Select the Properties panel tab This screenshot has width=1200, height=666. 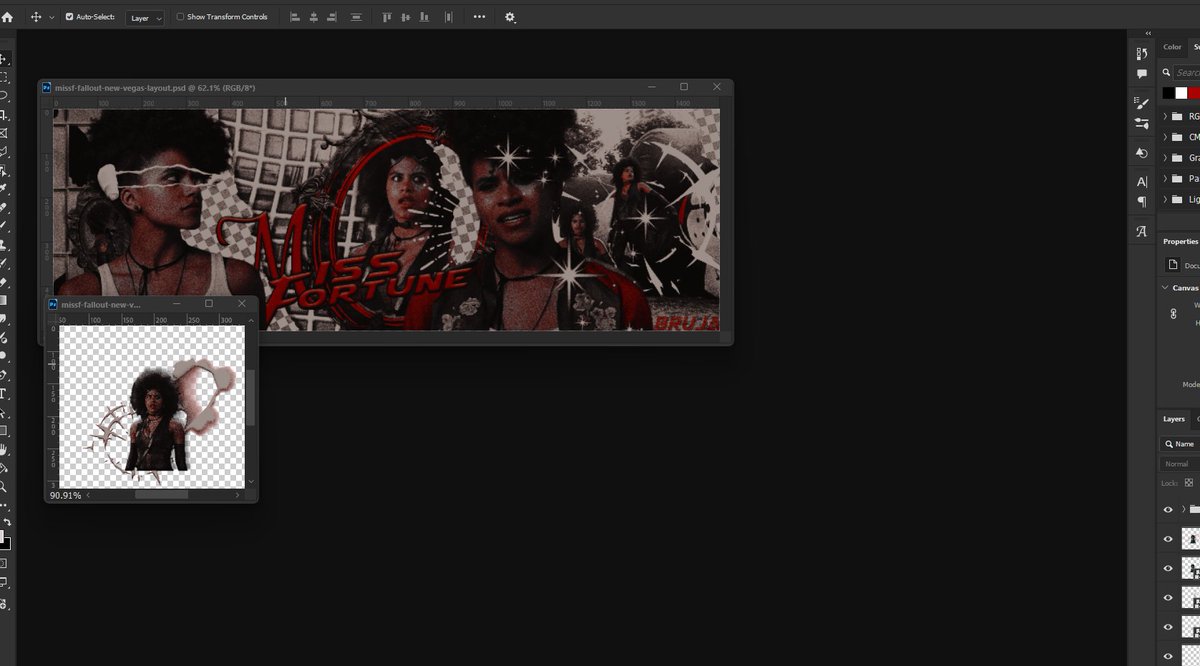click(x=1180, y=242)
